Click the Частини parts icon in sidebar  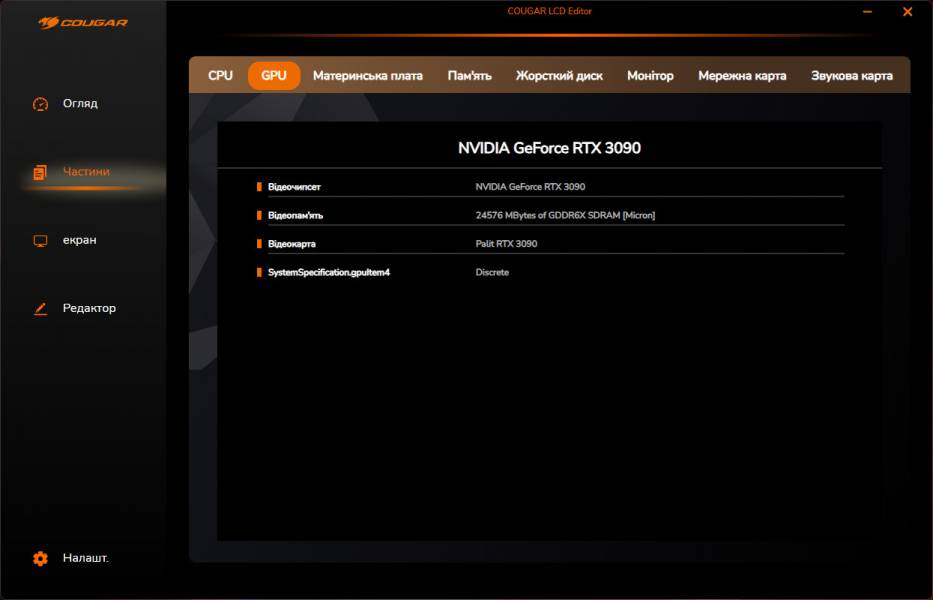tap(40, 171)
